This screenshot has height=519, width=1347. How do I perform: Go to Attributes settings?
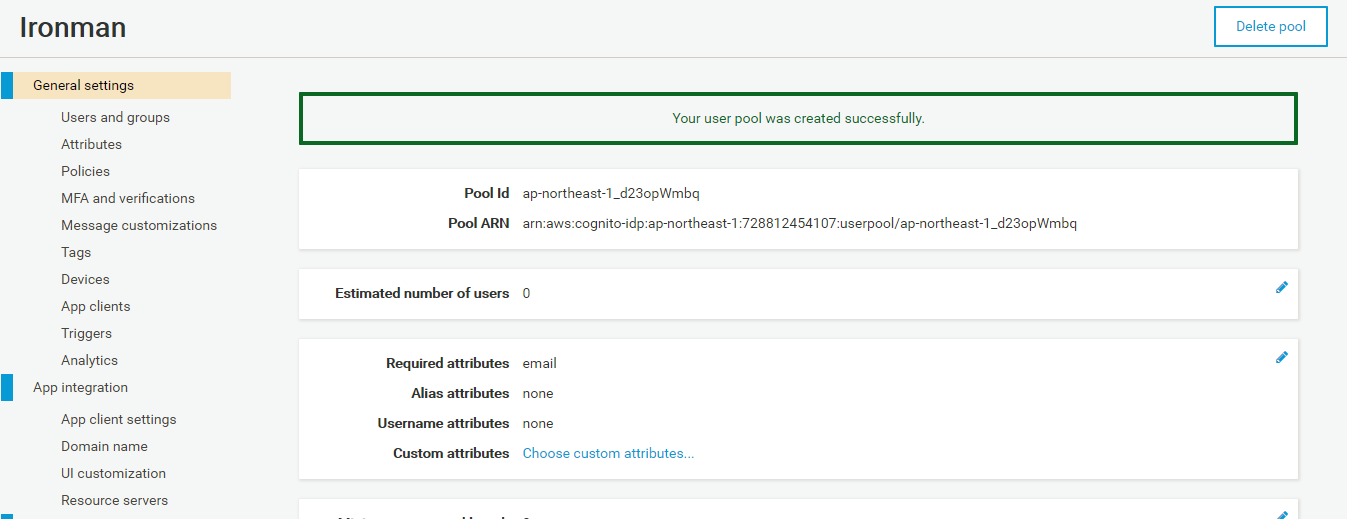pyautogui.click(x=91, y=144)
